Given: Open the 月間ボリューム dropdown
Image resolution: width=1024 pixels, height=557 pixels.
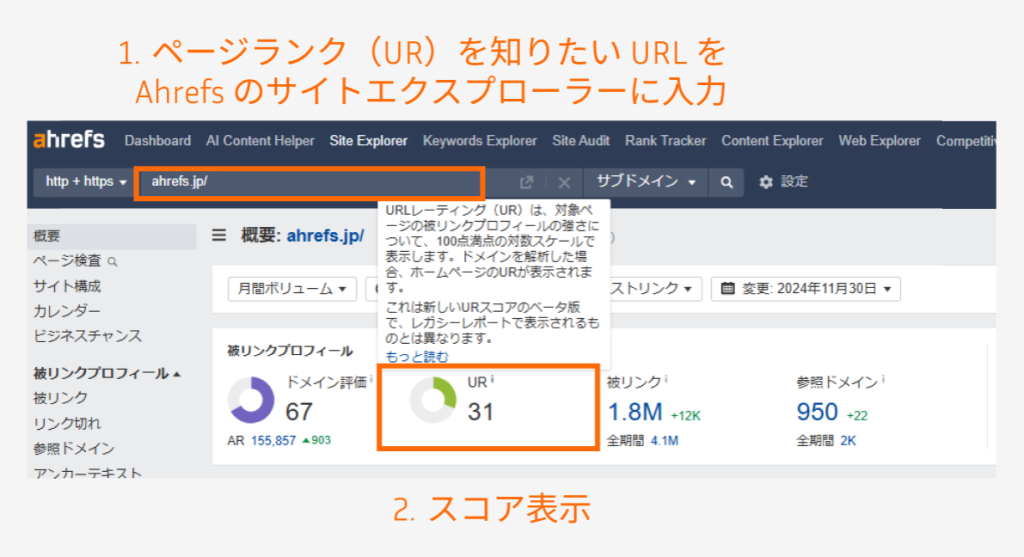Looking at the screenshot, I should 292,289.
